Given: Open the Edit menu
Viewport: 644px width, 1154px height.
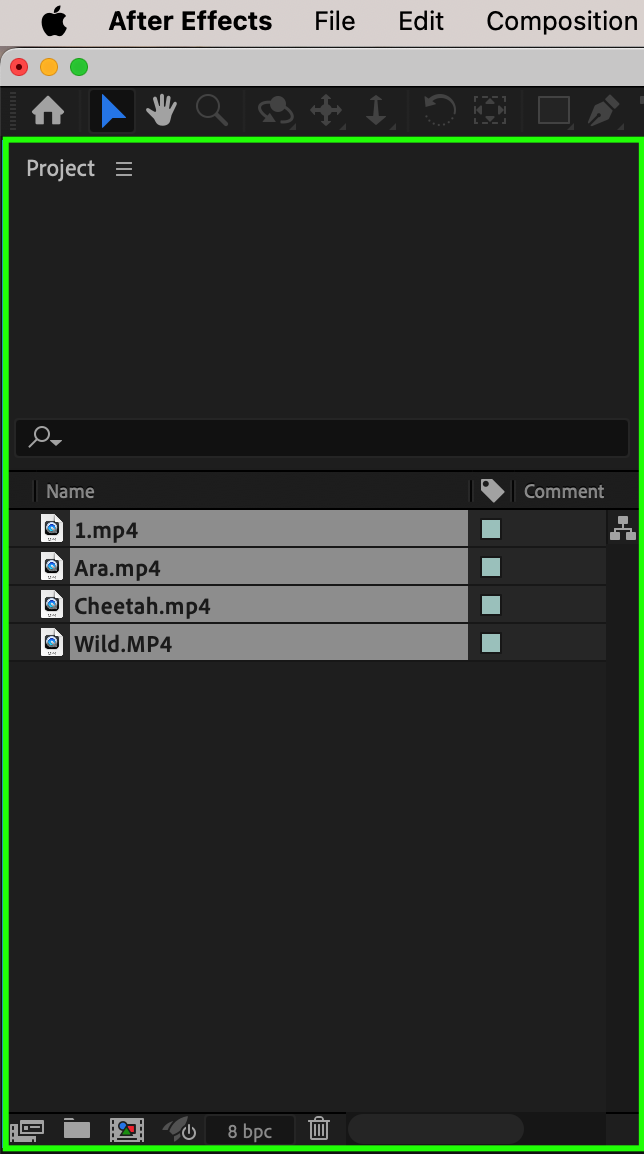Looking at the screenshot, I should pos(421,21).
